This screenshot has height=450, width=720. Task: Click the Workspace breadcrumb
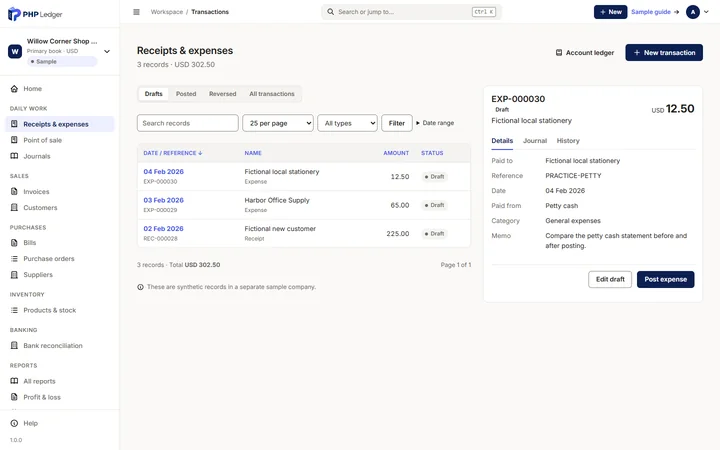(x=167, y=12)
